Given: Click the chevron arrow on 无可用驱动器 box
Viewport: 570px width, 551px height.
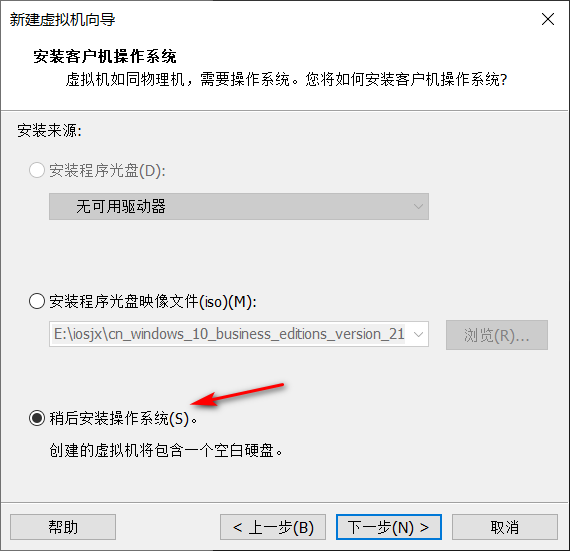Looking at the screenshot, I should pyautogui.click(x=418, y=206).
